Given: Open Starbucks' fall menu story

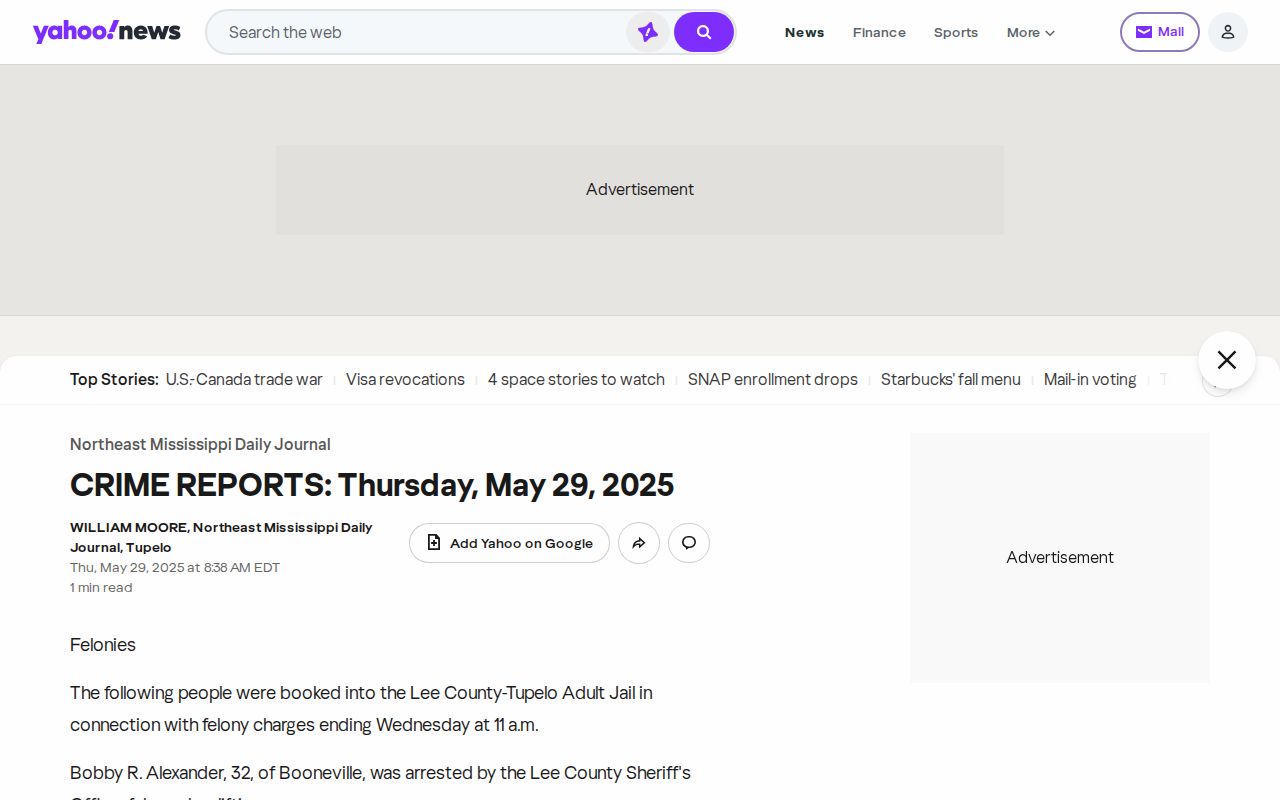Looking at the screenshot, I should point(951,379).
